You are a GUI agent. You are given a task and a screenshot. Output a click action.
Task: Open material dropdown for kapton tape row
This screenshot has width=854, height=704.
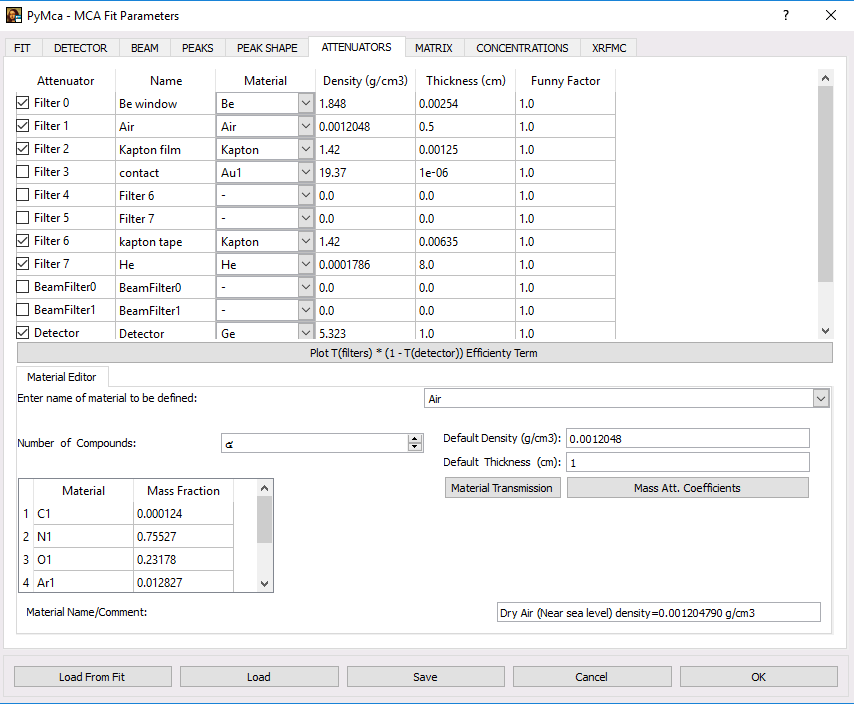coord(306,241)
